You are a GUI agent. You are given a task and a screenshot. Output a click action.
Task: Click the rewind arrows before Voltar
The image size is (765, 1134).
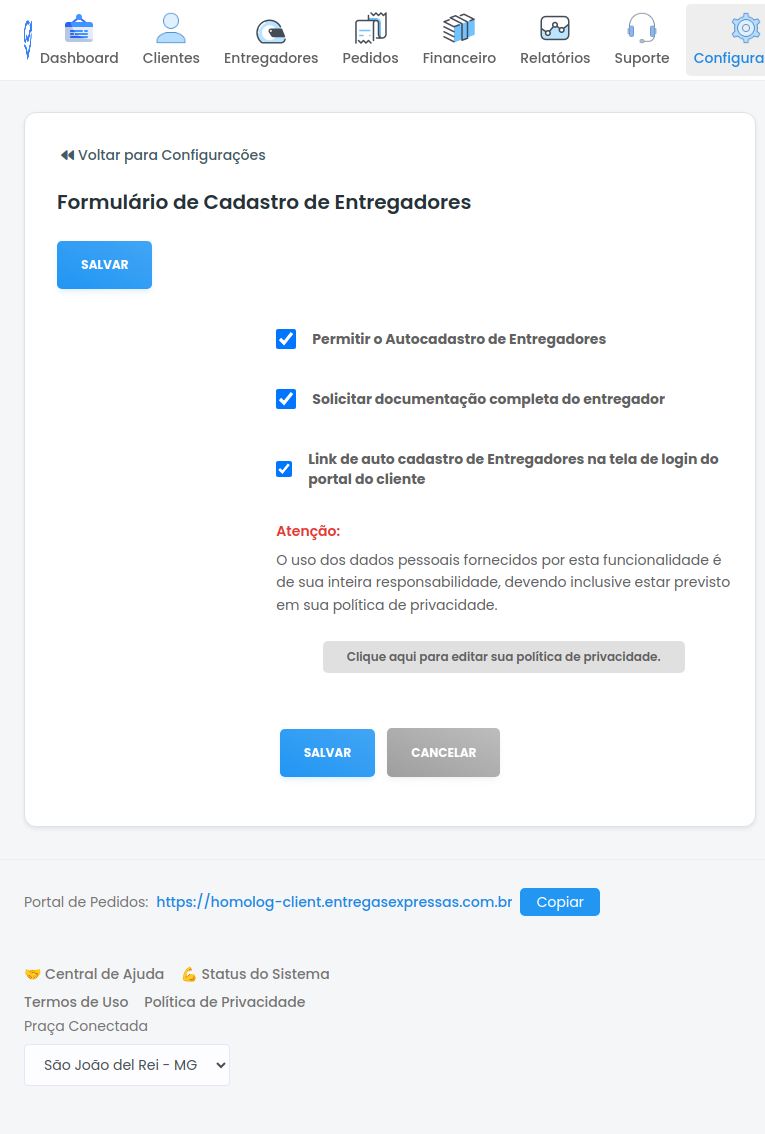pos(67,155)
